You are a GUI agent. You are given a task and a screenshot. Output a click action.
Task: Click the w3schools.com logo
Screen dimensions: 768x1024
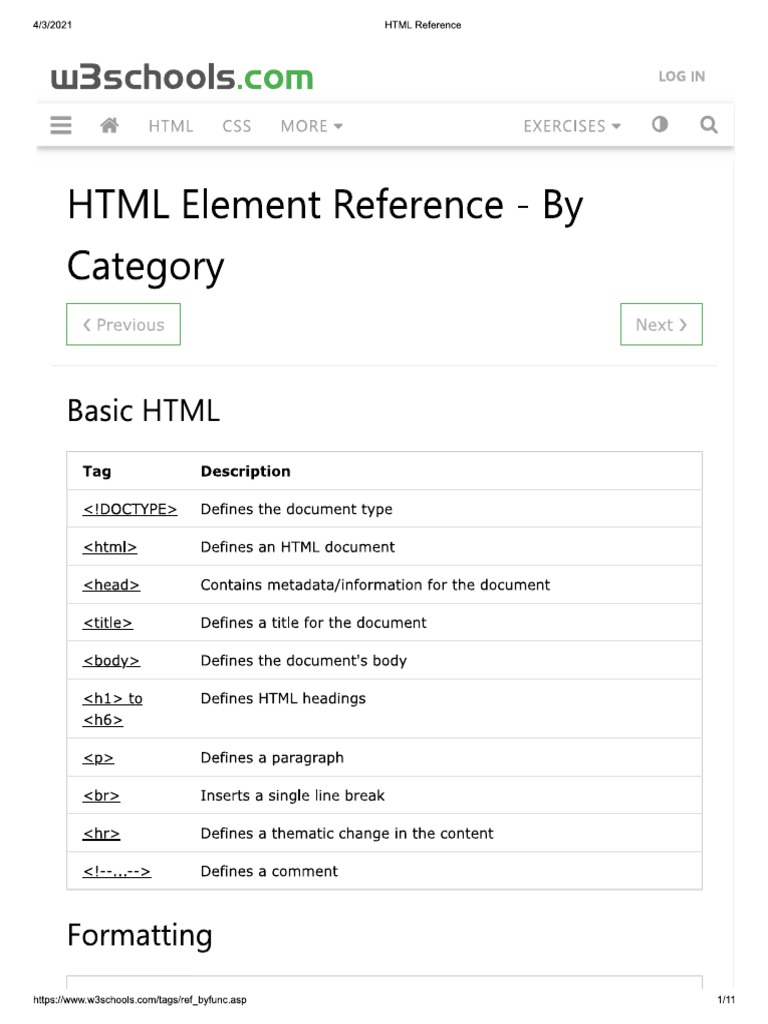click(x=182, y=77)
